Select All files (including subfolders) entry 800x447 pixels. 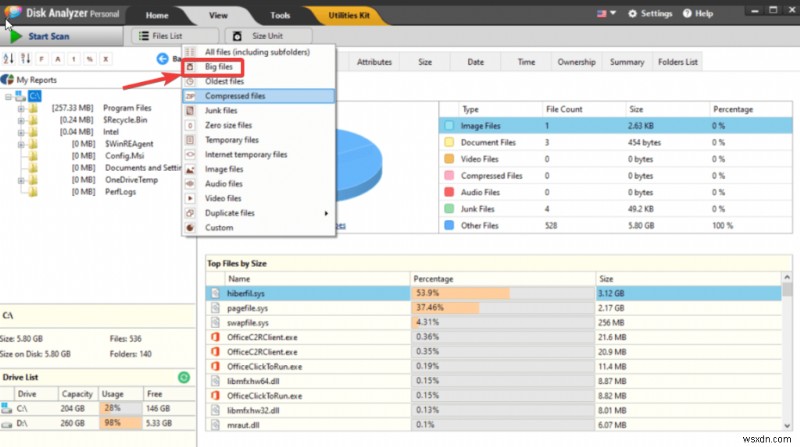coord(259,52)
